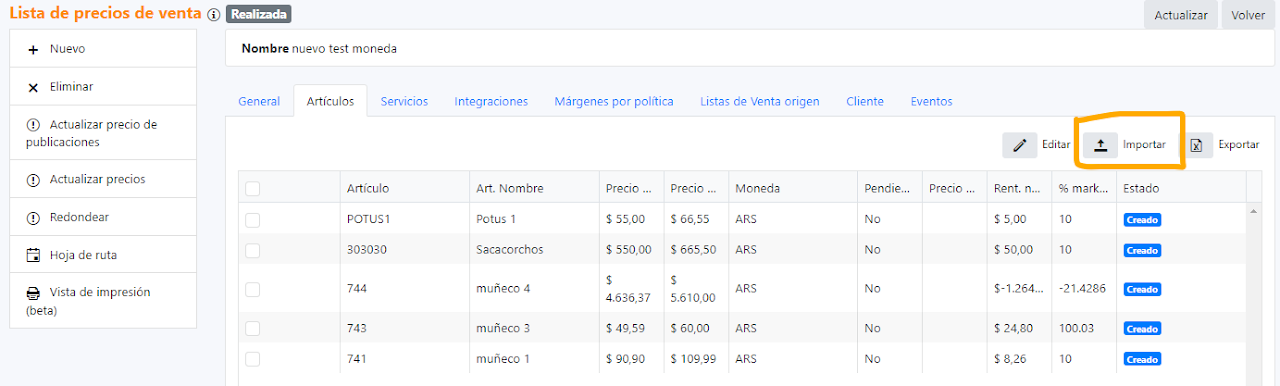Screen dimensions: 1280x386
Task: Click the table scrollbar up arrow
Action: [1255, 211]
